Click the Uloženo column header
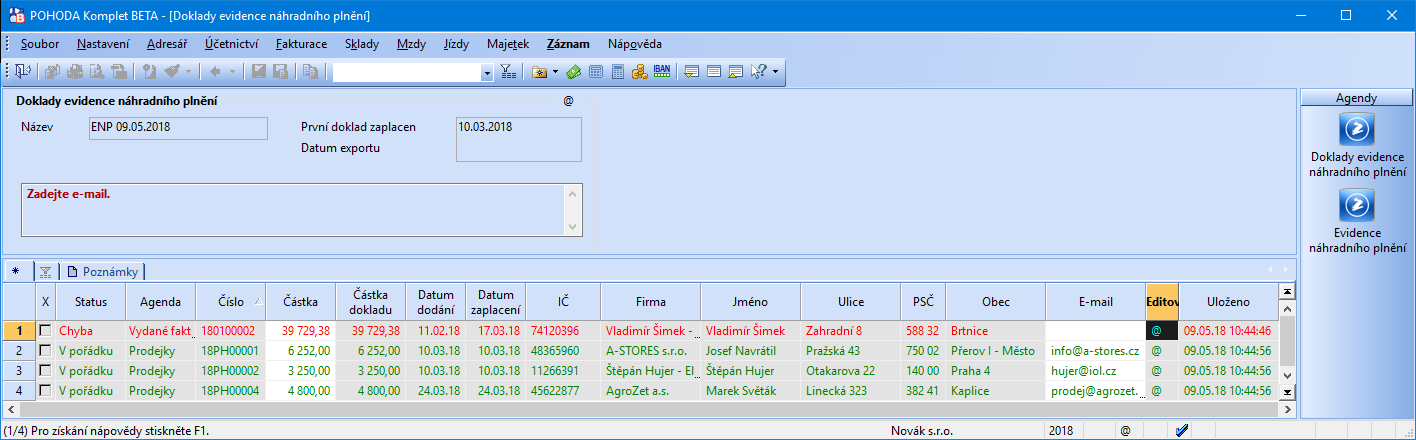 tap(1228, 302)
